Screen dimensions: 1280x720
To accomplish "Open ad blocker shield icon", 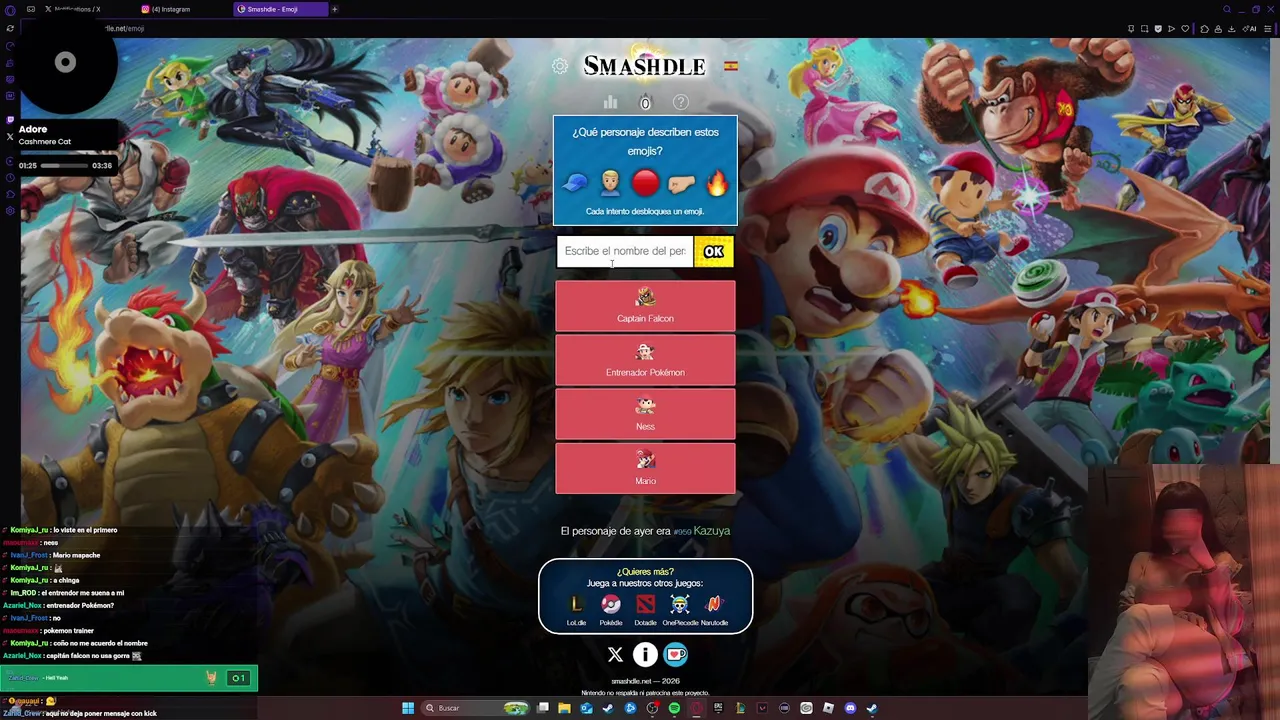I will click(1158, 29).
